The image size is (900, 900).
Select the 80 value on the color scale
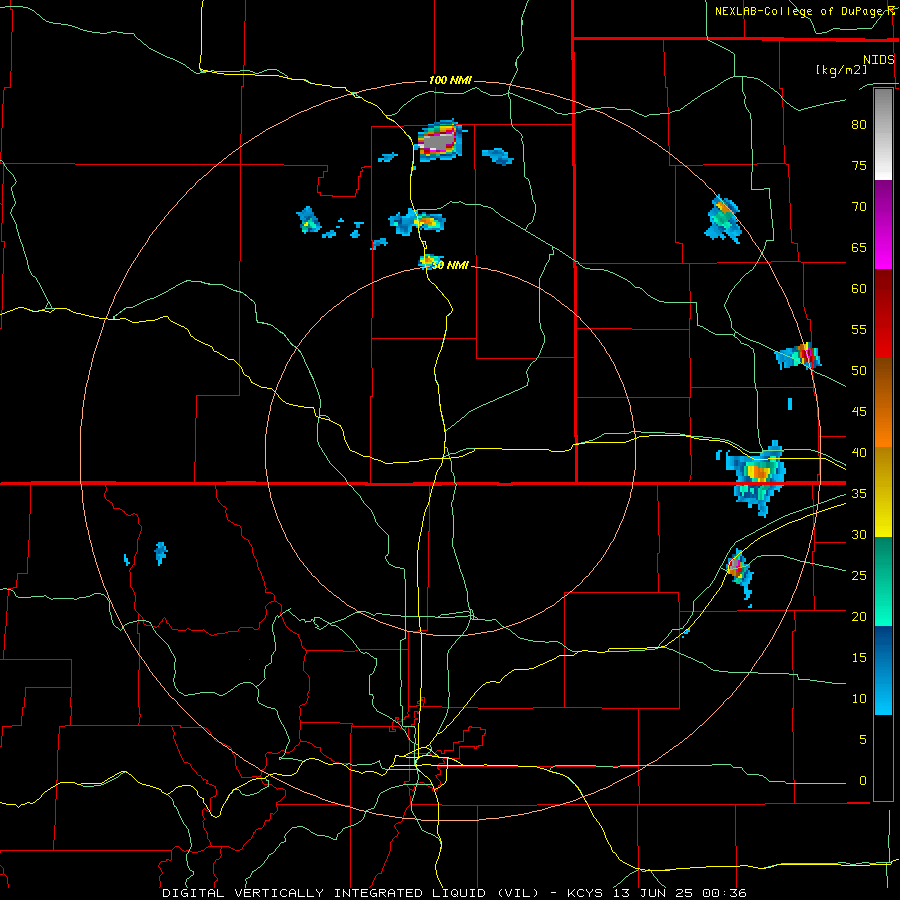[x=859, y=125]
